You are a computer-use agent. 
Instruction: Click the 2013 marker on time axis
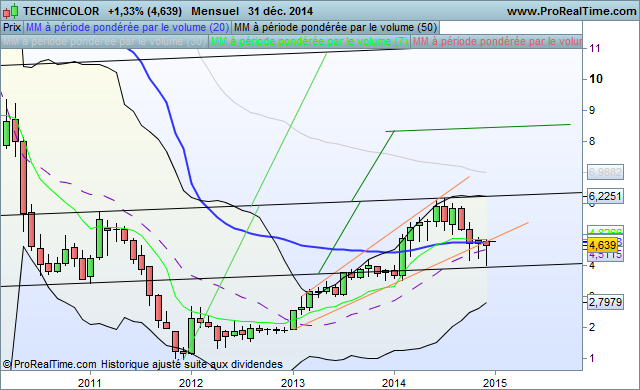click(x=293, y=383)
